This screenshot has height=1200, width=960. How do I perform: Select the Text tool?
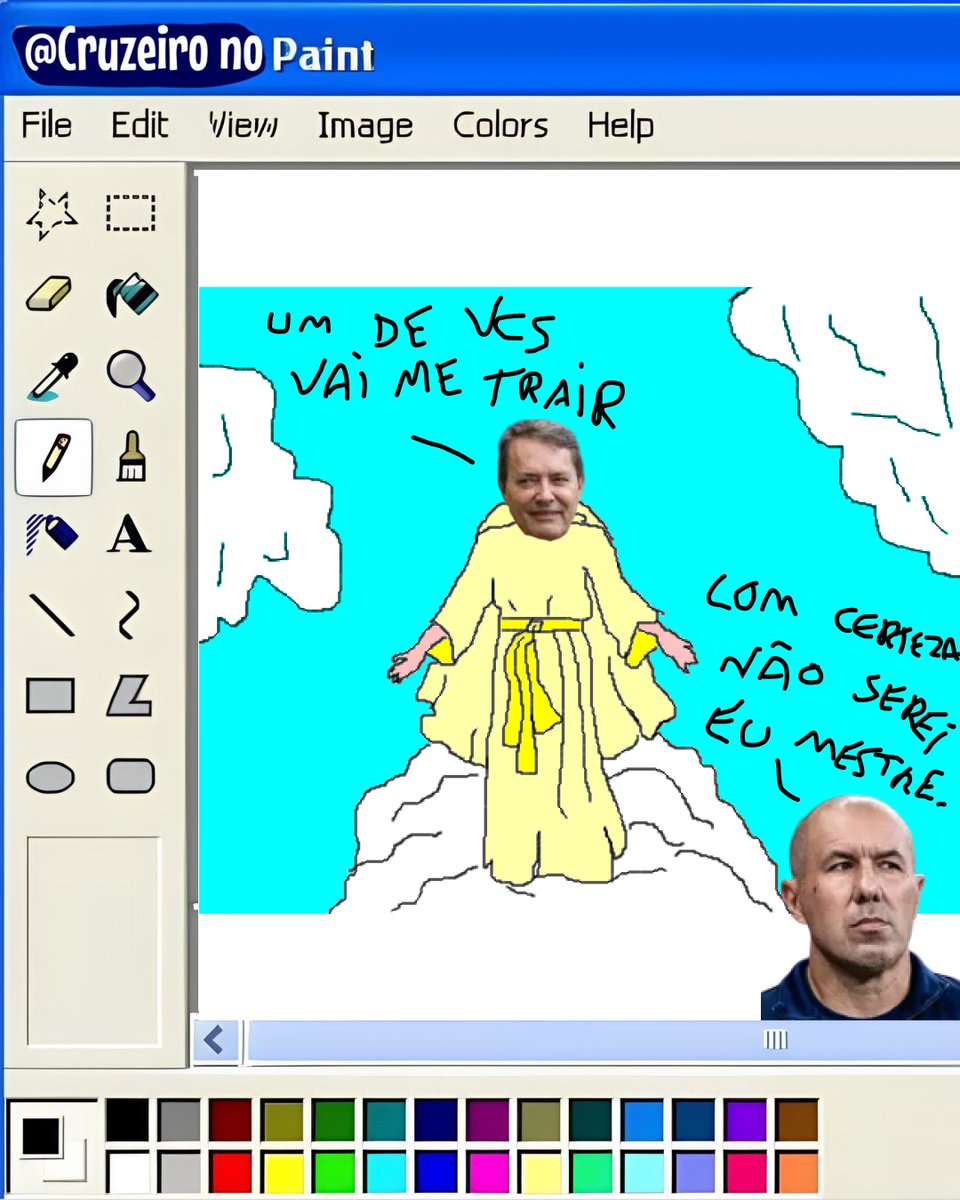(x=130, y=538)
